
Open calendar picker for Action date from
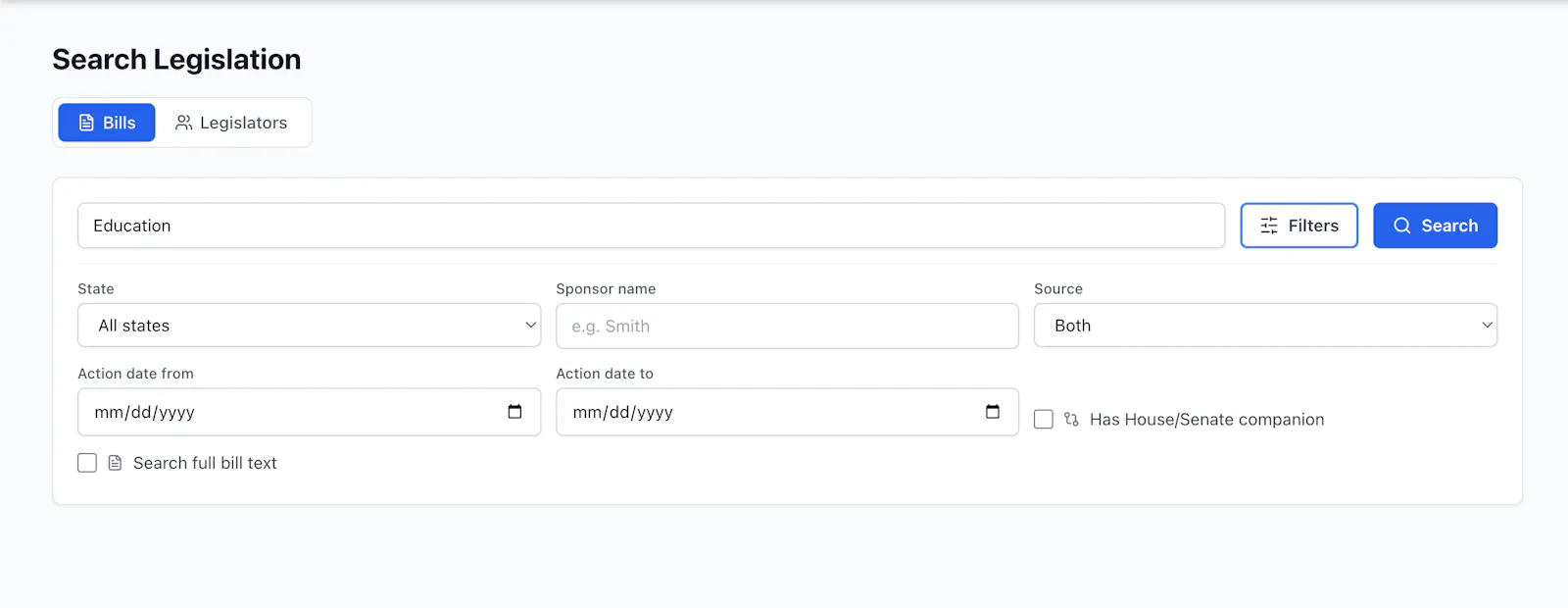514,412
